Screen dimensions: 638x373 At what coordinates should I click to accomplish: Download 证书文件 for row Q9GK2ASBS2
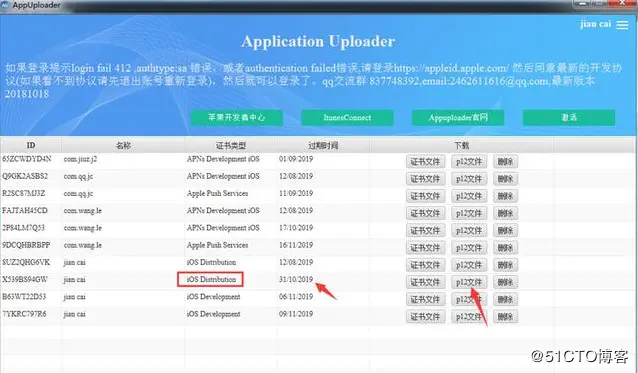click(x=425, y=179)
